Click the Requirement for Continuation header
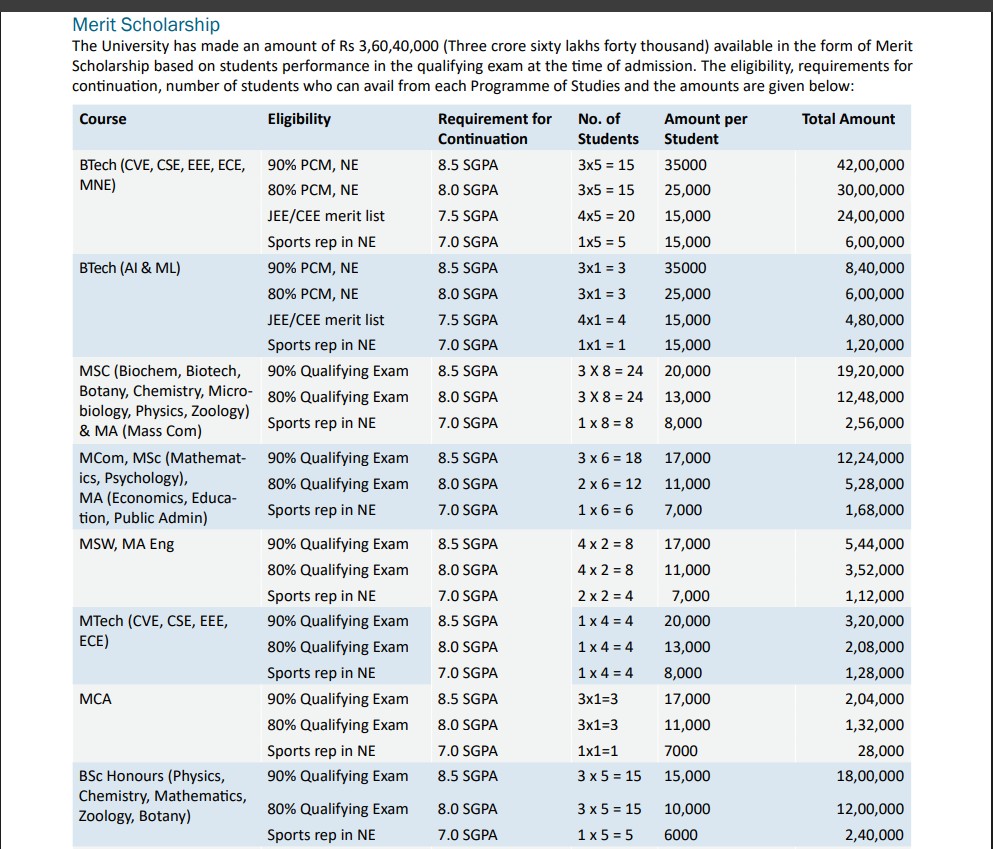Screen dimensions: 993x849 (494, 129)
